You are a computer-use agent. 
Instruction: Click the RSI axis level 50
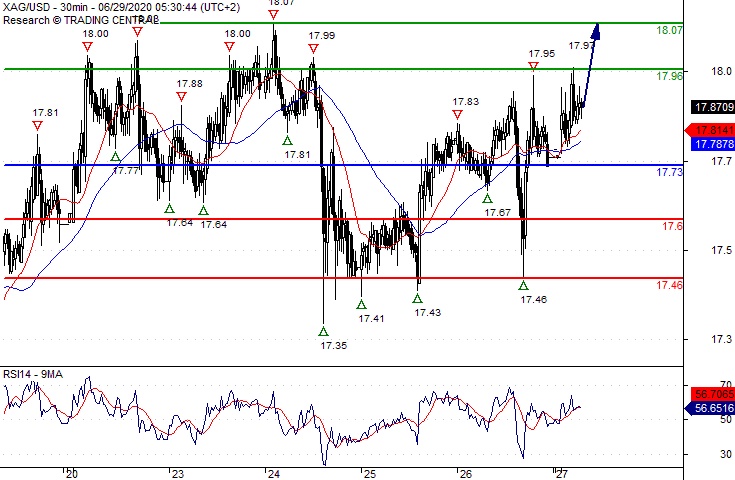click(726, 419)
